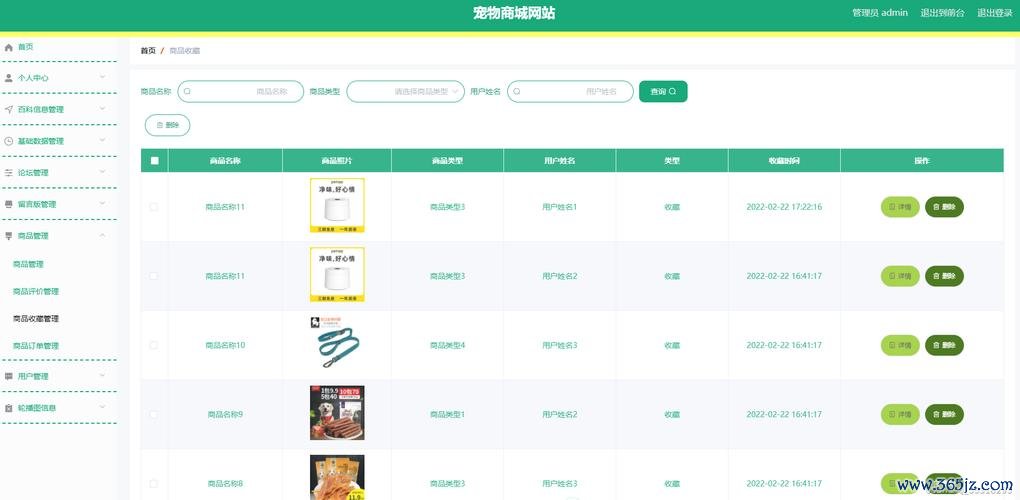
Task: Open 商品收藏管理 in the sidebar
Action: [x=36, y=319]
